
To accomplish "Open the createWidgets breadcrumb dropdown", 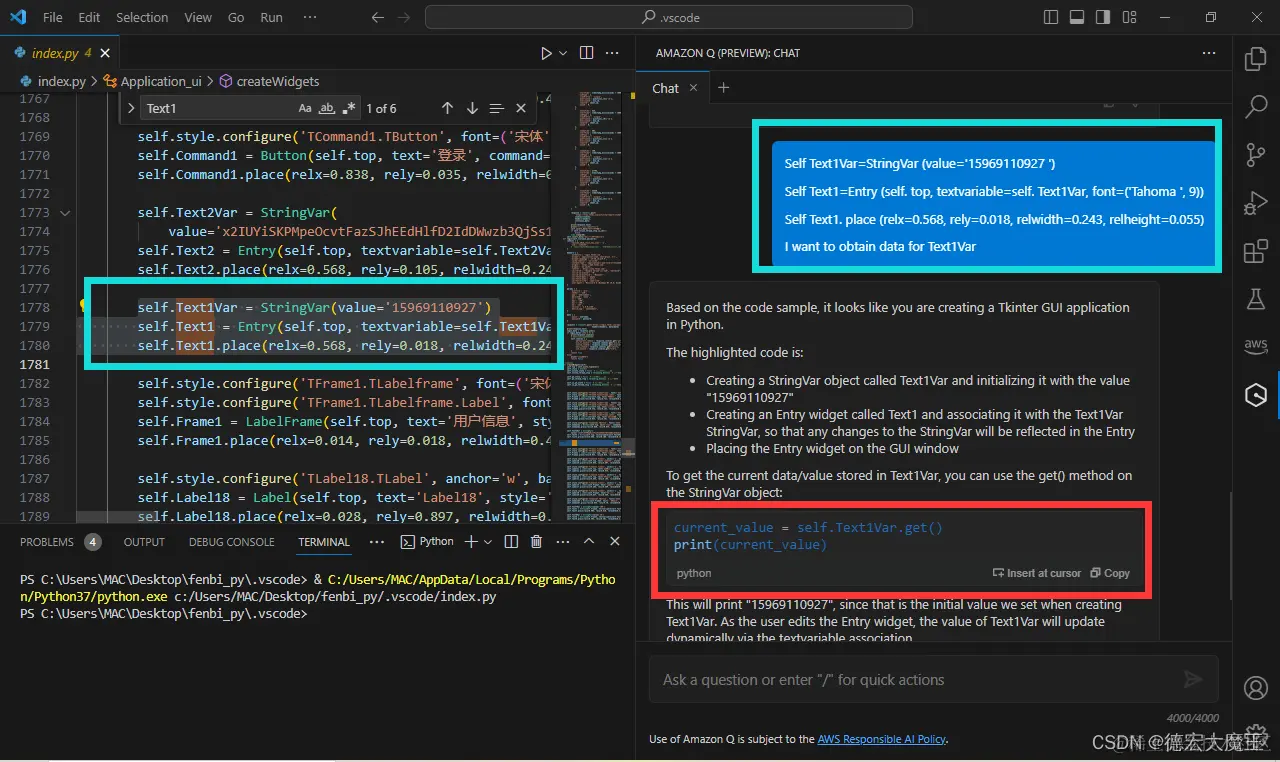I will (269, 81).
